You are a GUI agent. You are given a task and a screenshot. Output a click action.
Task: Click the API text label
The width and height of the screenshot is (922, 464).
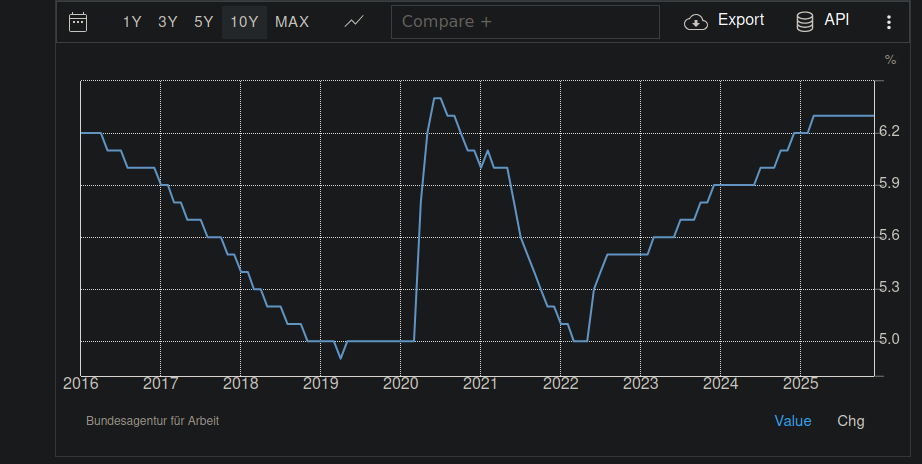[x=837, y=20]
